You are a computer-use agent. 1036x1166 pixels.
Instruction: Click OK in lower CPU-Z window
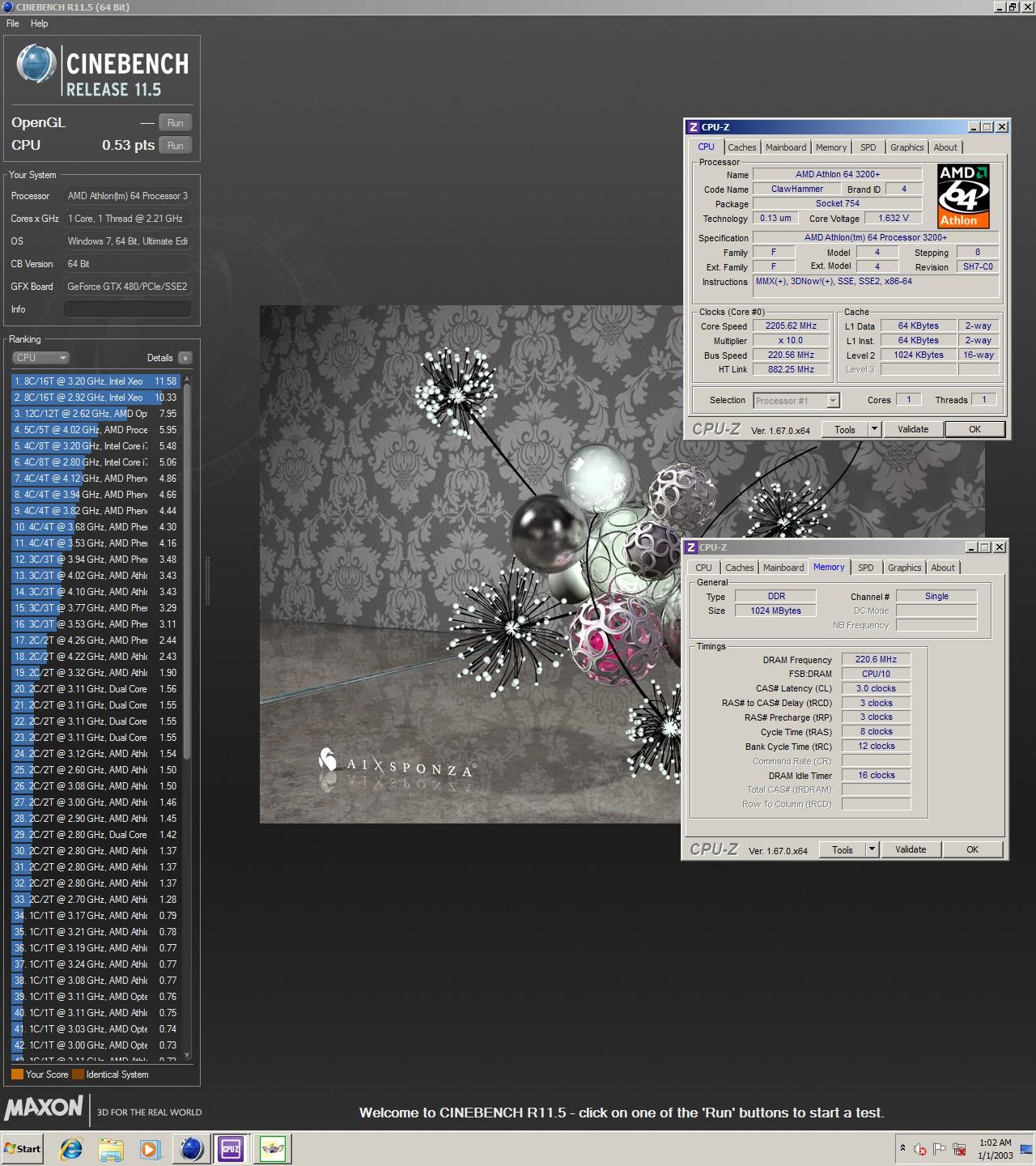click(973, 850)
